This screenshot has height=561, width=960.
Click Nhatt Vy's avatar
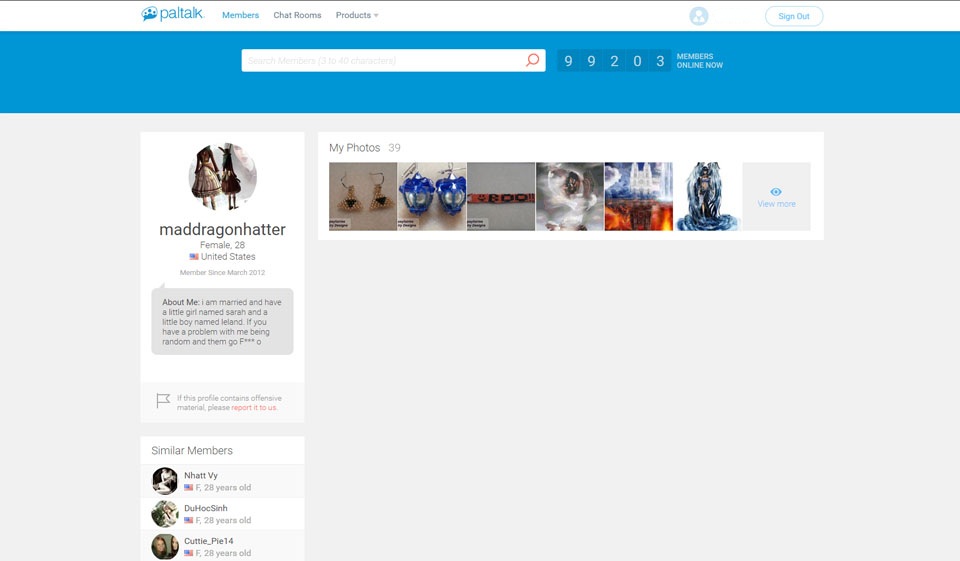point(165,481)
